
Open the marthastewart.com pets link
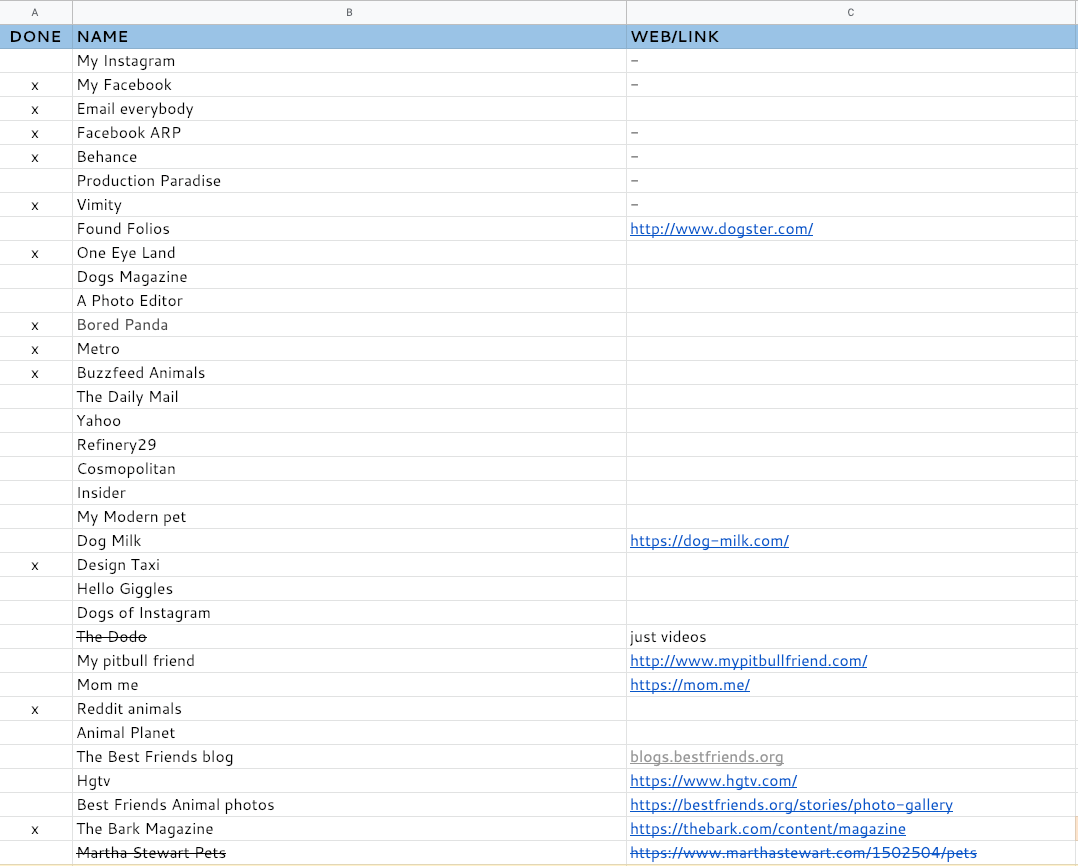point(803,853)
